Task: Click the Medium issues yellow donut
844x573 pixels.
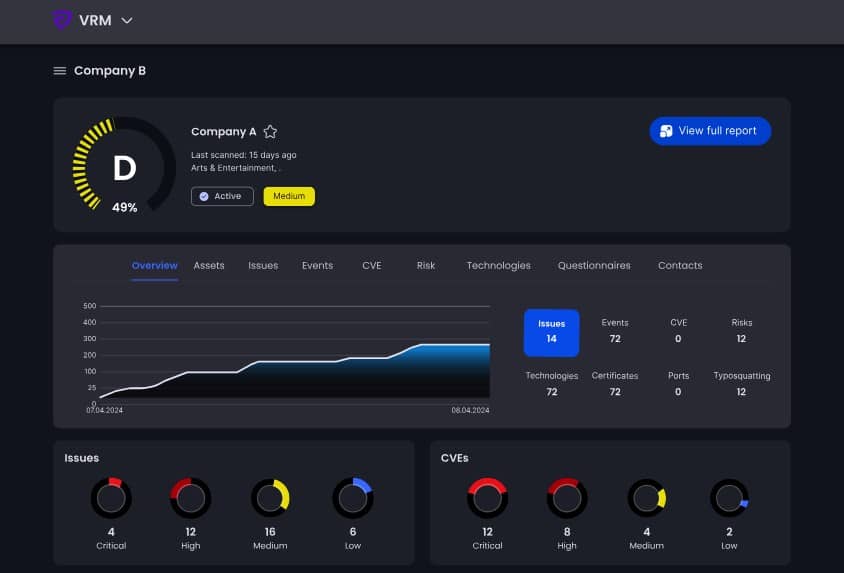Action: 270,497
